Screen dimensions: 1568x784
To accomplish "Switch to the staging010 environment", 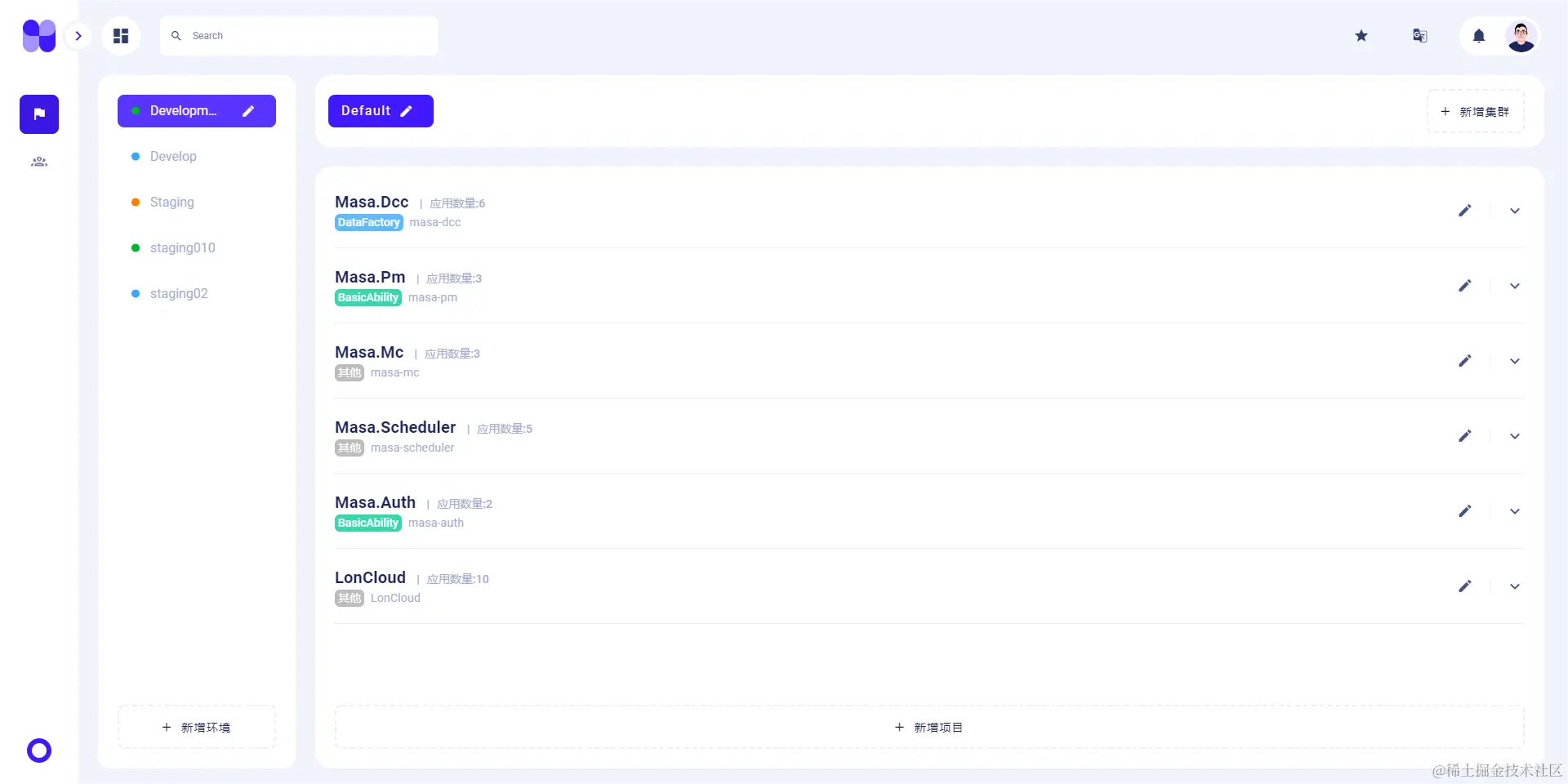I will point(197,248).
